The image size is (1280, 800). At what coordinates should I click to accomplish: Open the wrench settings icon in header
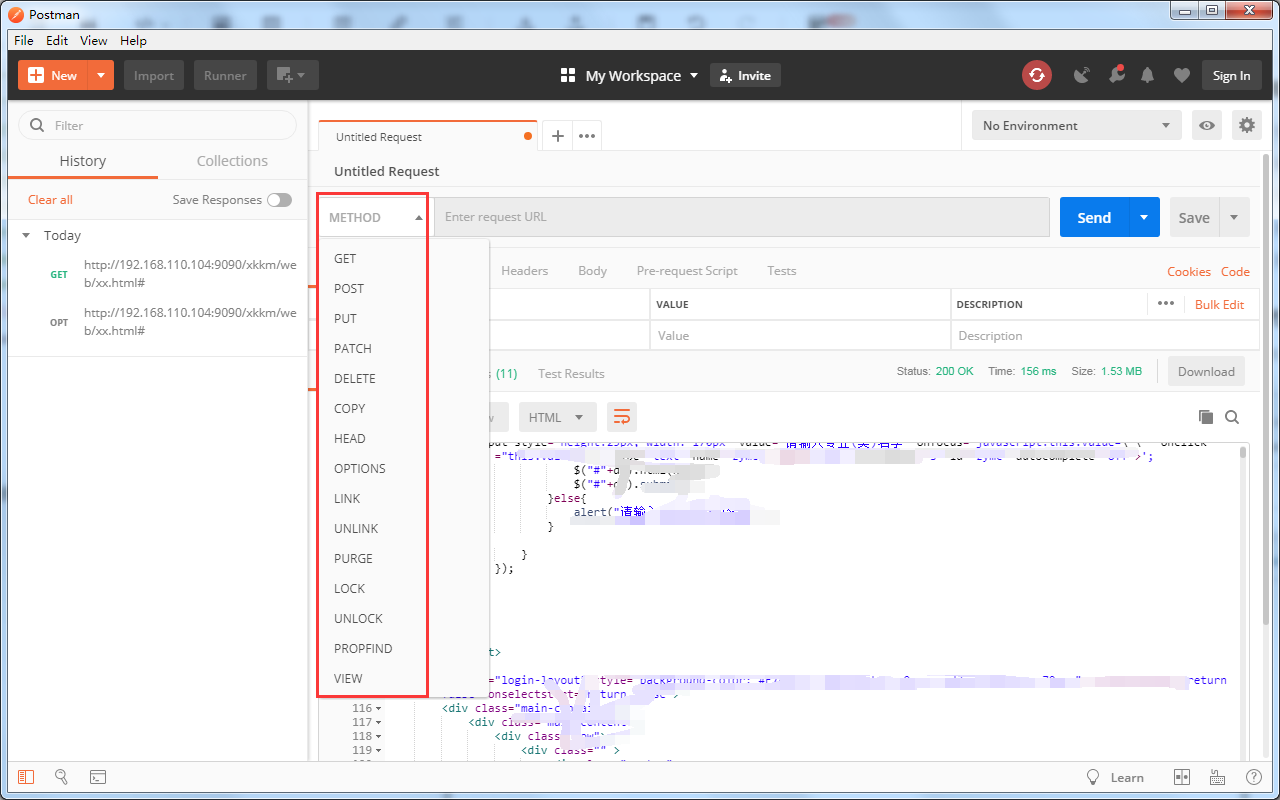coord(1115,75)
